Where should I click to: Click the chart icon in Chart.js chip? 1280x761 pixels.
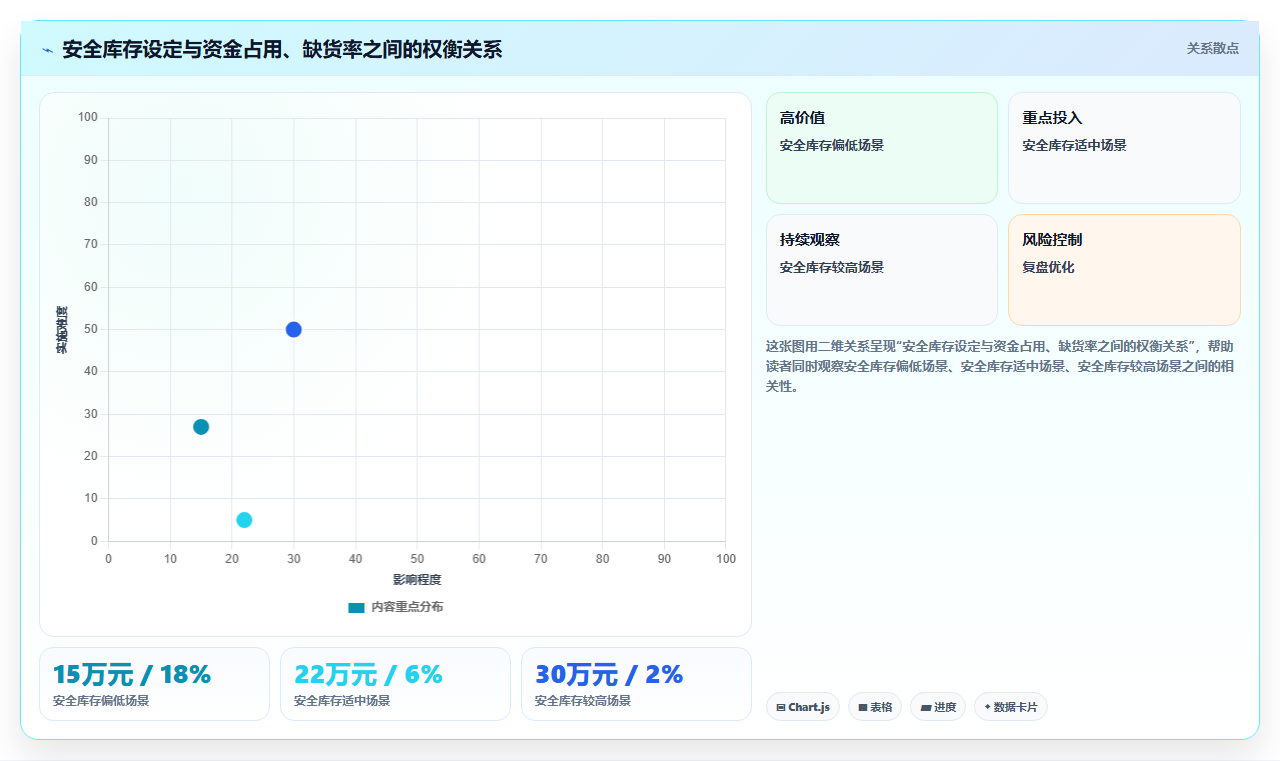point(780,708)
